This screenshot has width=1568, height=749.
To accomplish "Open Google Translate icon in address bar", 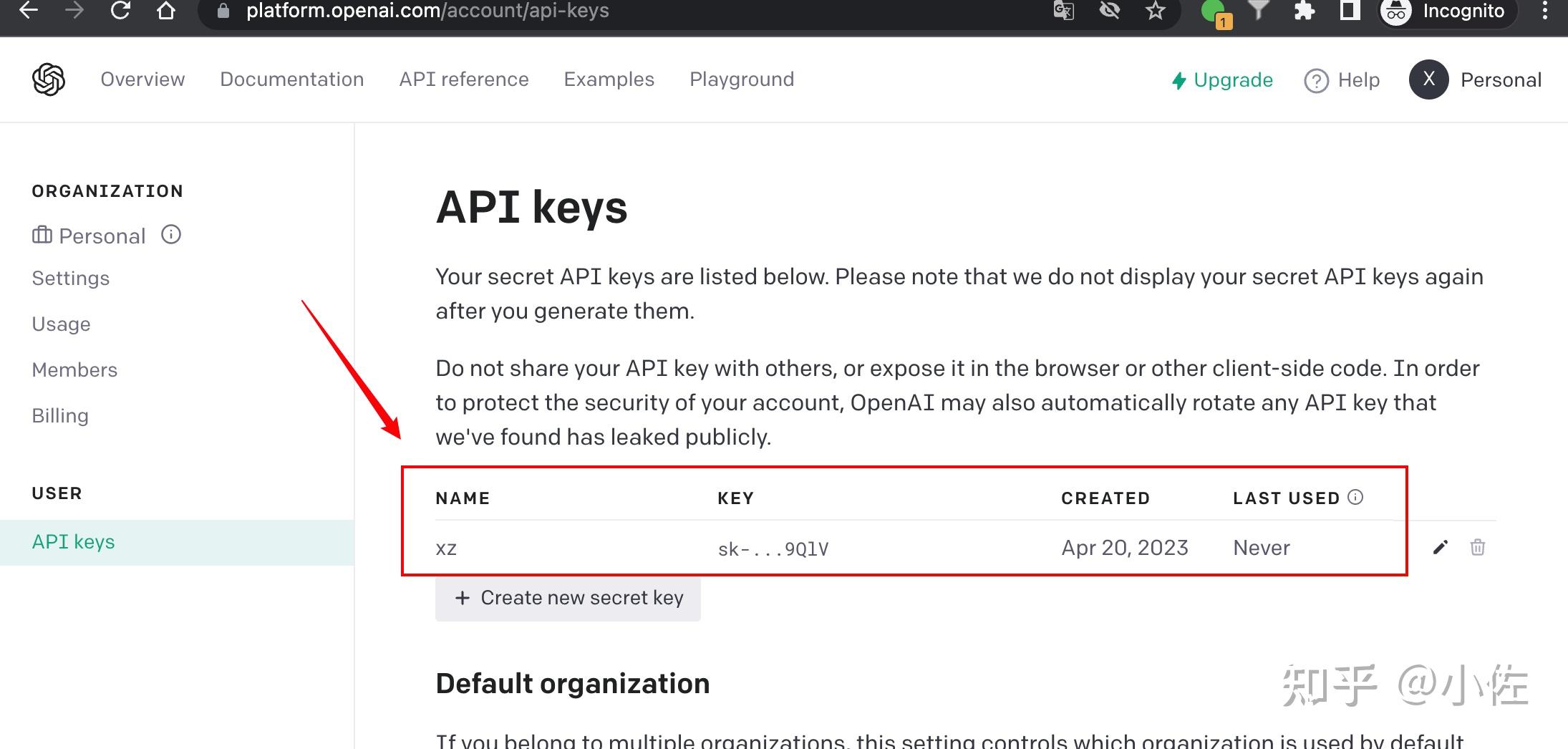I will (1064, 11).
